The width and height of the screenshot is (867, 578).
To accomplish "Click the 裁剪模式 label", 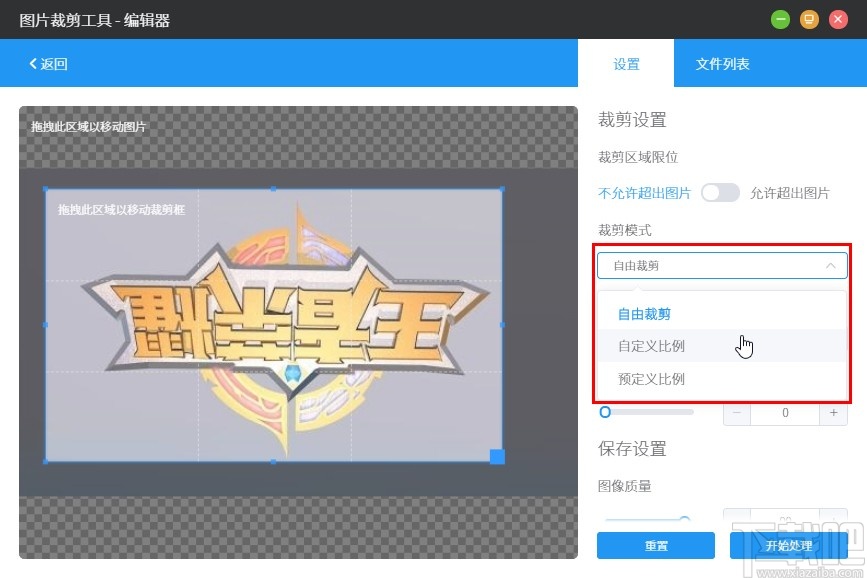I will click(625, 230).
